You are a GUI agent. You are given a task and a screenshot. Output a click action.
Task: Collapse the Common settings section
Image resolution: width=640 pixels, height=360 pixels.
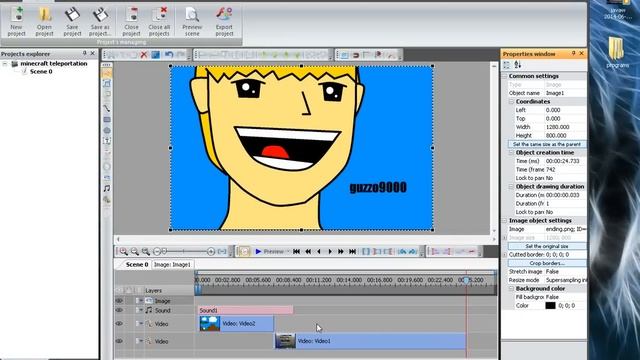(x=505, y=76)
